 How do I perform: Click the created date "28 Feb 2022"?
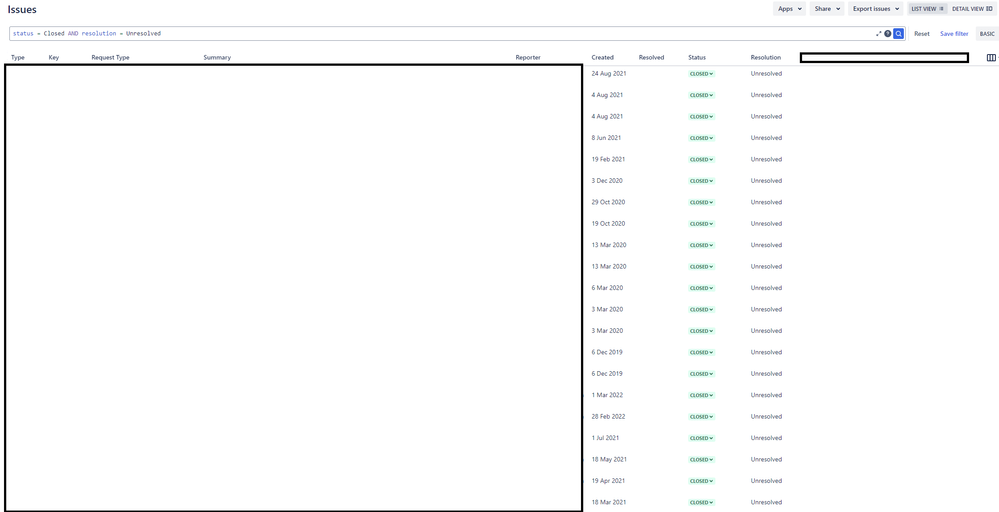[608, 416]
